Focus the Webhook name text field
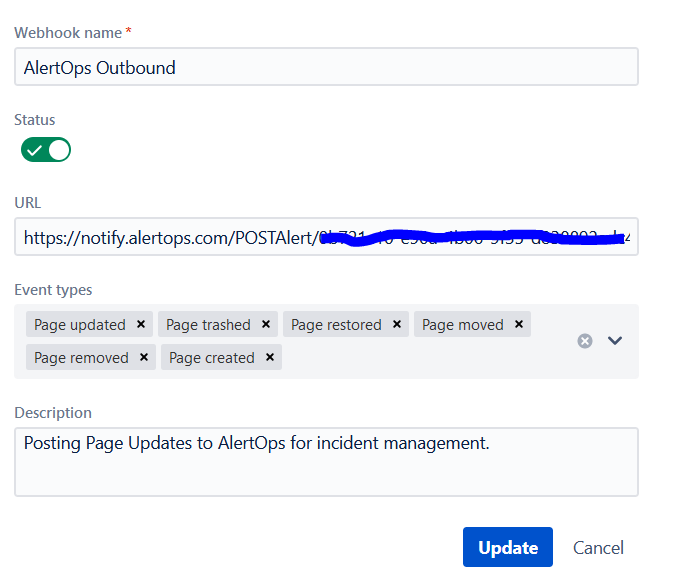Screen dimensions: 687x586 [x=326, y=68]
